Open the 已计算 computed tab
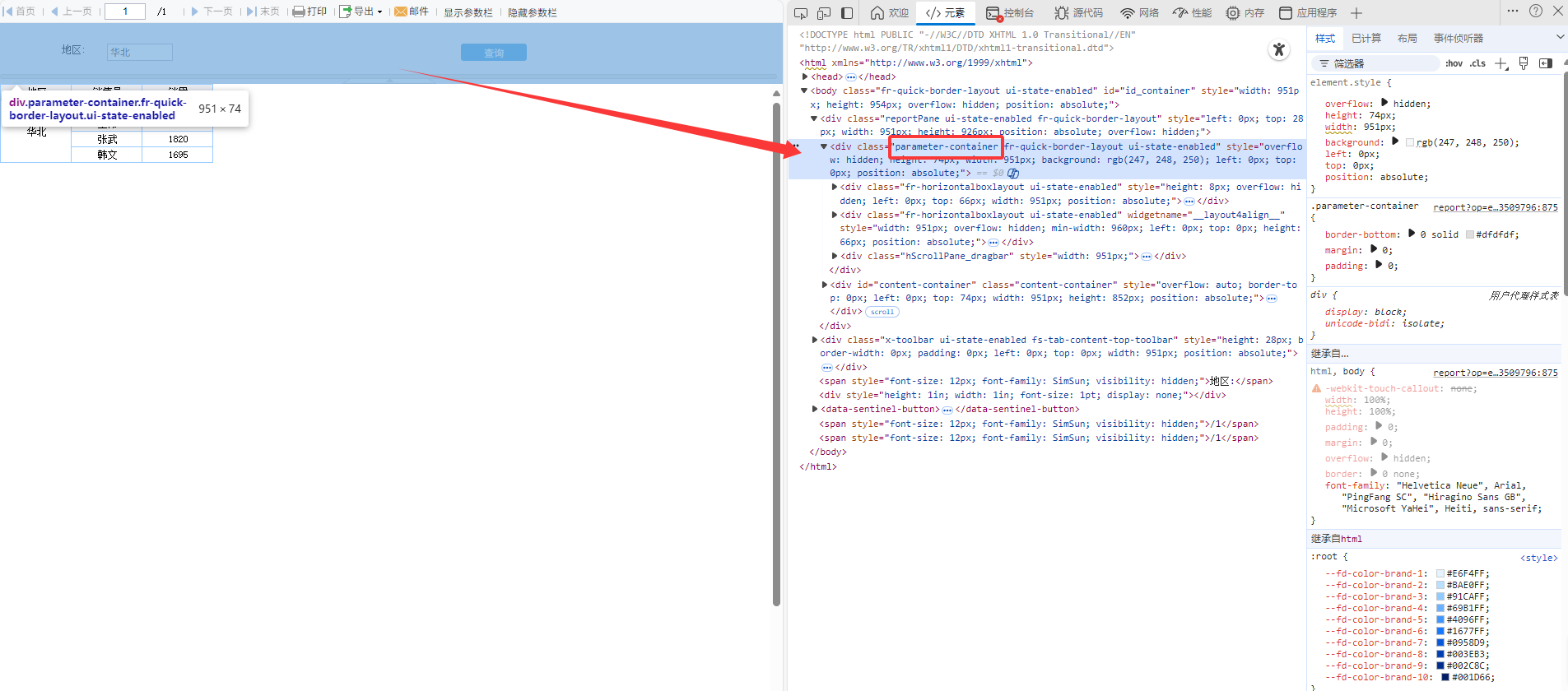The width and height of the screenshot is (1568, 691). (1366, 39)
